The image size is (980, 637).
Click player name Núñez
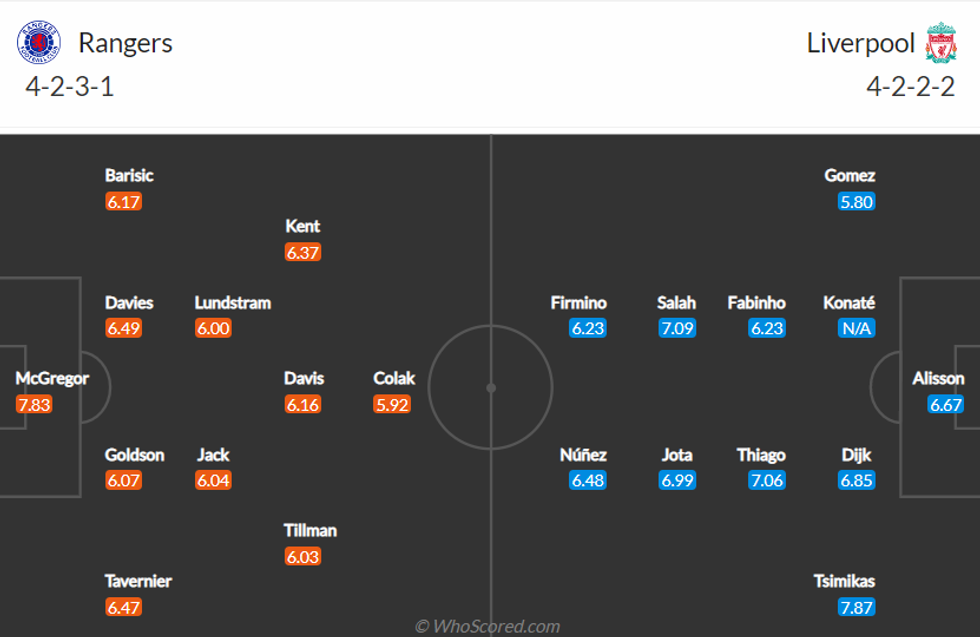pos(583,455)
